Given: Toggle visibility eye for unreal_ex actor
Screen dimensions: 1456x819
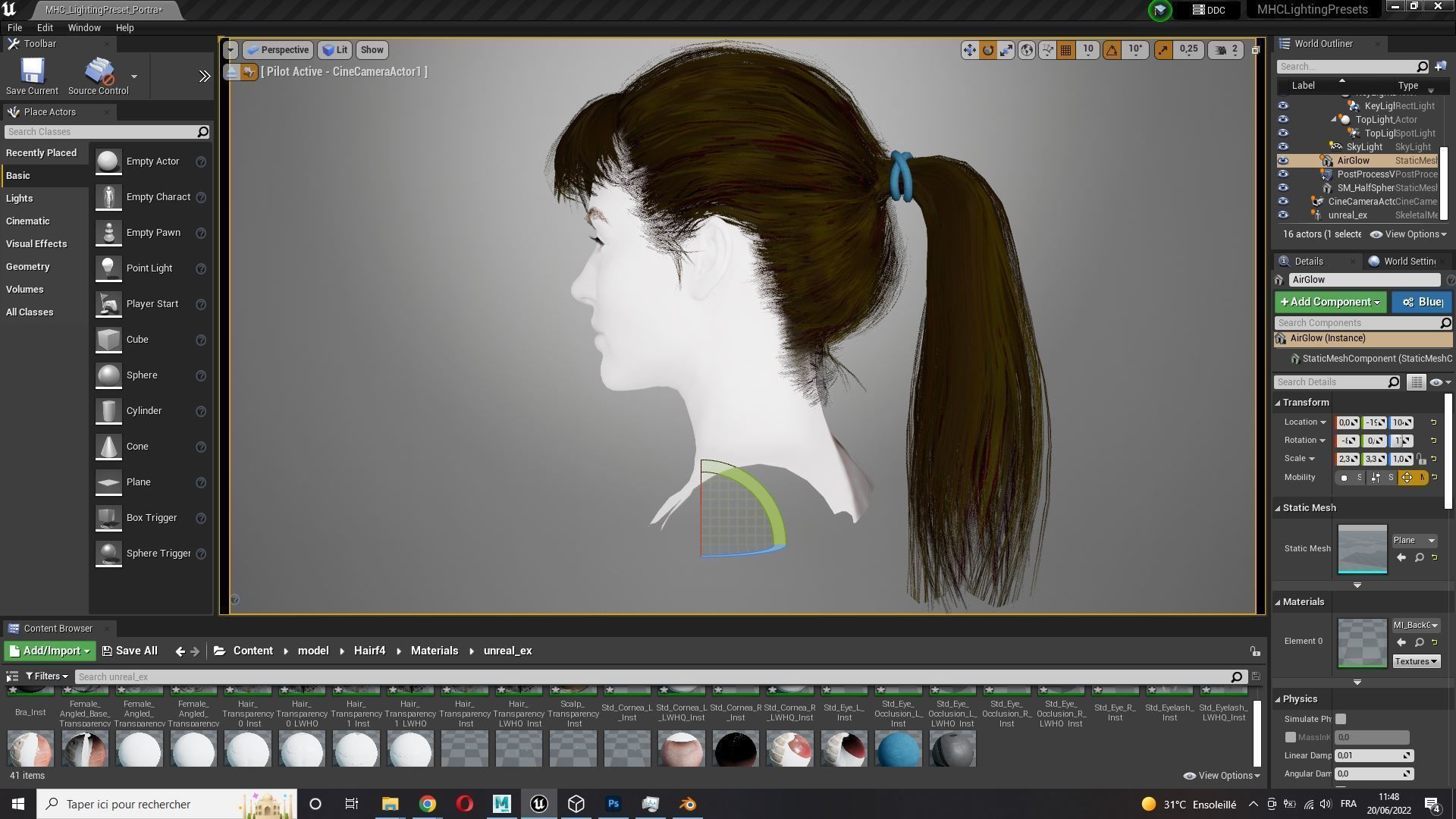Looking at the screenshot, I should pos(1283,215).
